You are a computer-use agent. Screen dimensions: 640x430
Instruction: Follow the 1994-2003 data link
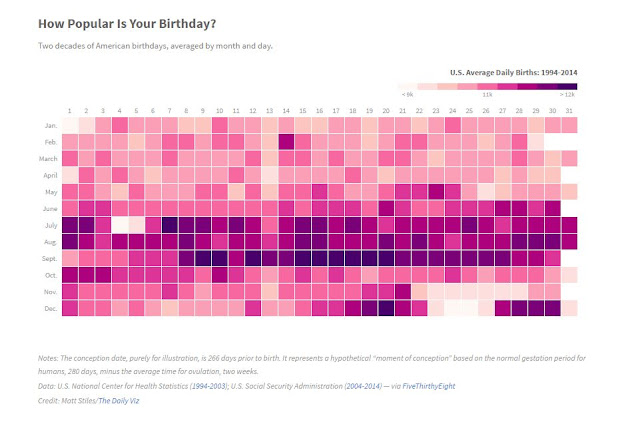click(x=209, y=386)
